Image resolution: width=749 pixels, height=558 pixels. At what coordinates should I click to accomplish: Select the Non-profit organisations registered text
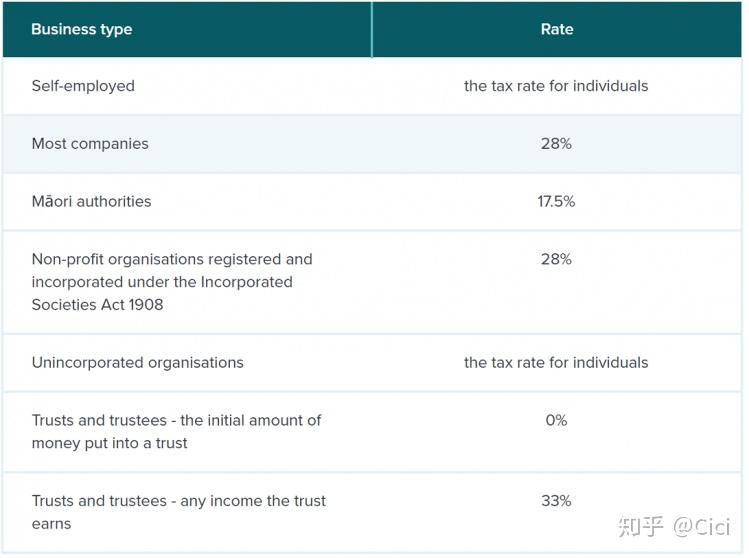(172, 259)
